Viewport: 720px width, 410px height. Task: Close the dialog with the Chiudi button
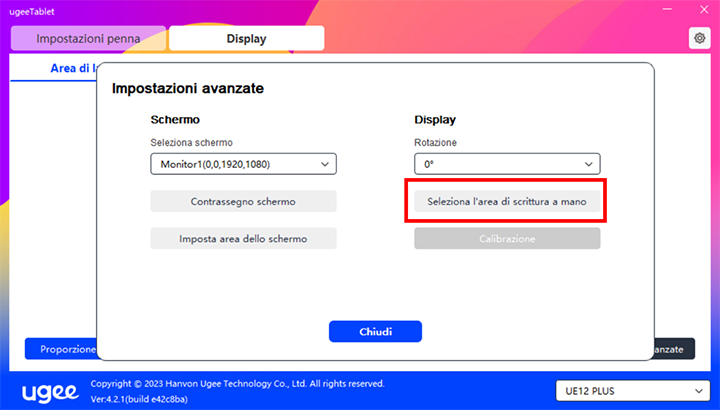coord(375,331)
